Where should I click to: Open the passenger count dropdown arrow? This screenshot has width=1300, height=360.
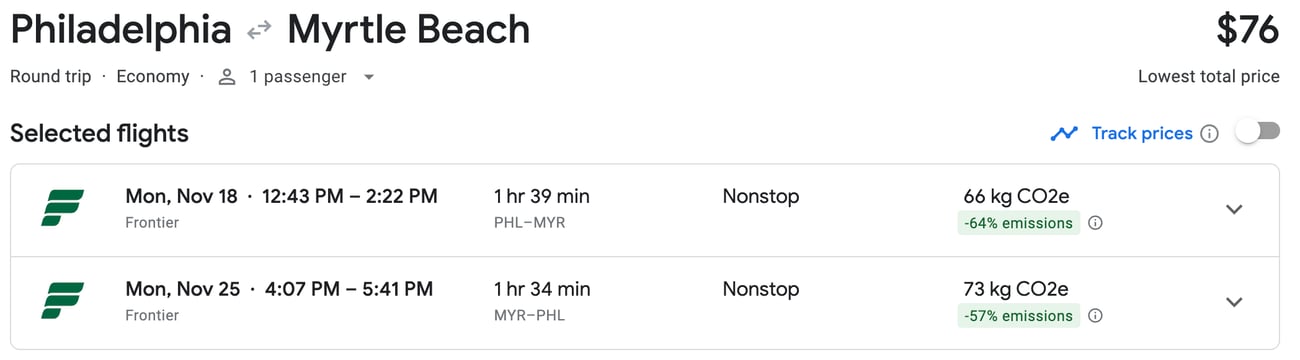[368, 77]
